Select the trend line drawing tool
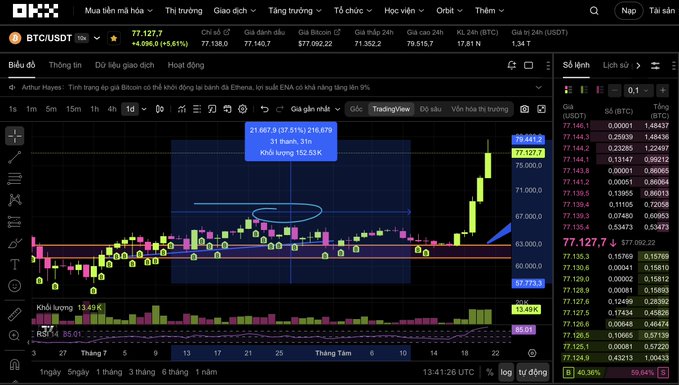679x385 pixels. pos(15,157)
